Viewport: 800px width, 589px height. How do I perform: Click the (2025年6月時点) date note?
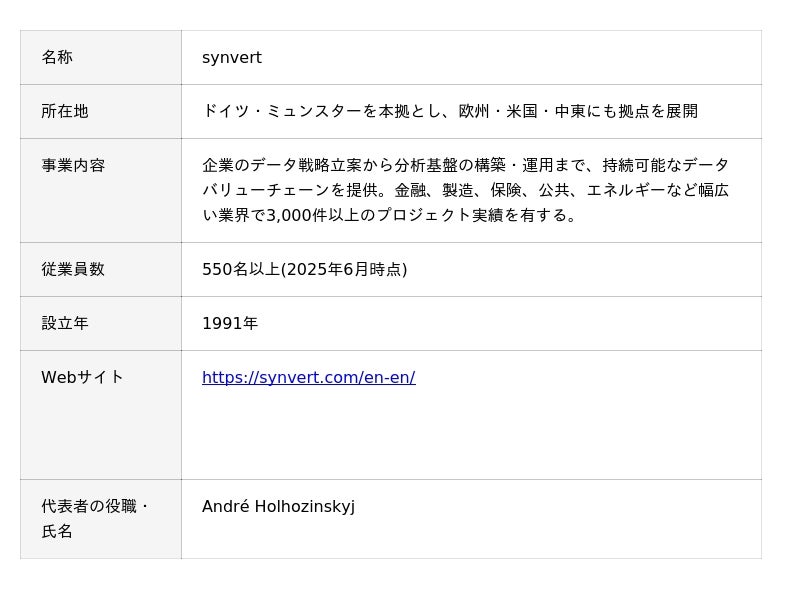coord(345,270)
